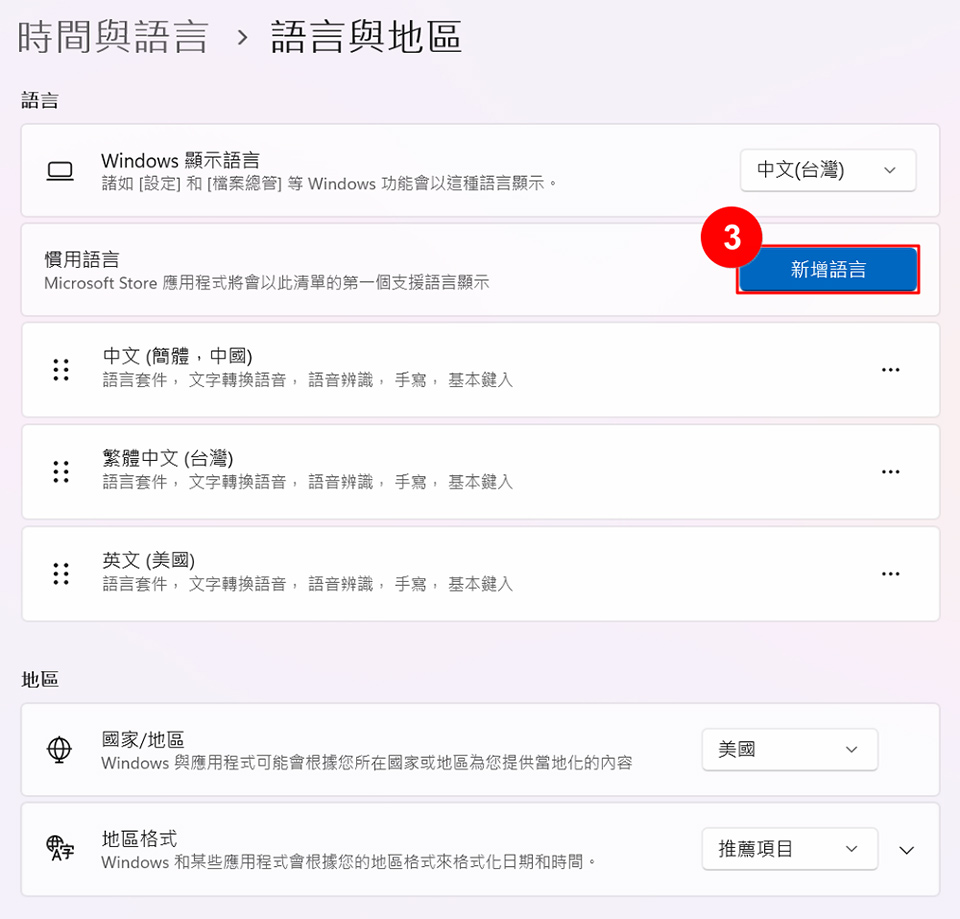Click the 地區格式 language-globe icon
Image resolution: width=960 pixels, height=919 pixels.
click(x=60, y=849)
